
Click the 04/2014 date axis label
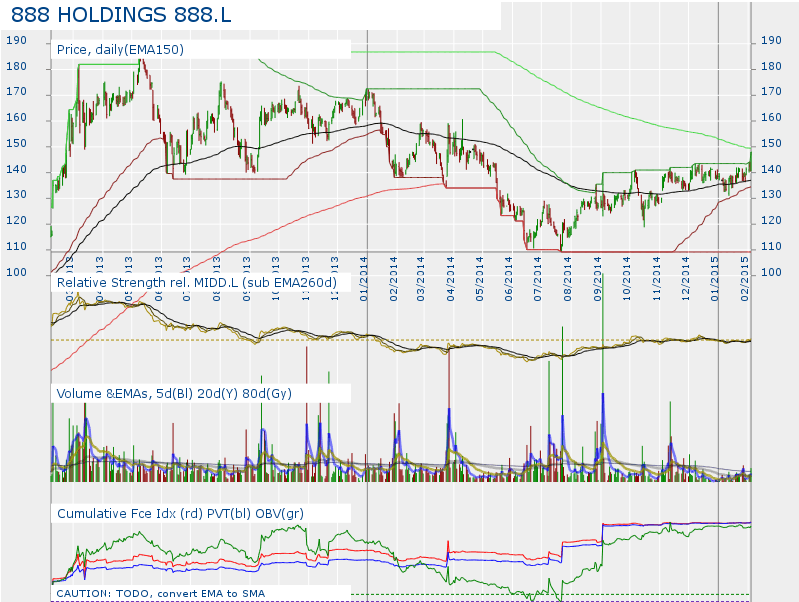(450, 279)
